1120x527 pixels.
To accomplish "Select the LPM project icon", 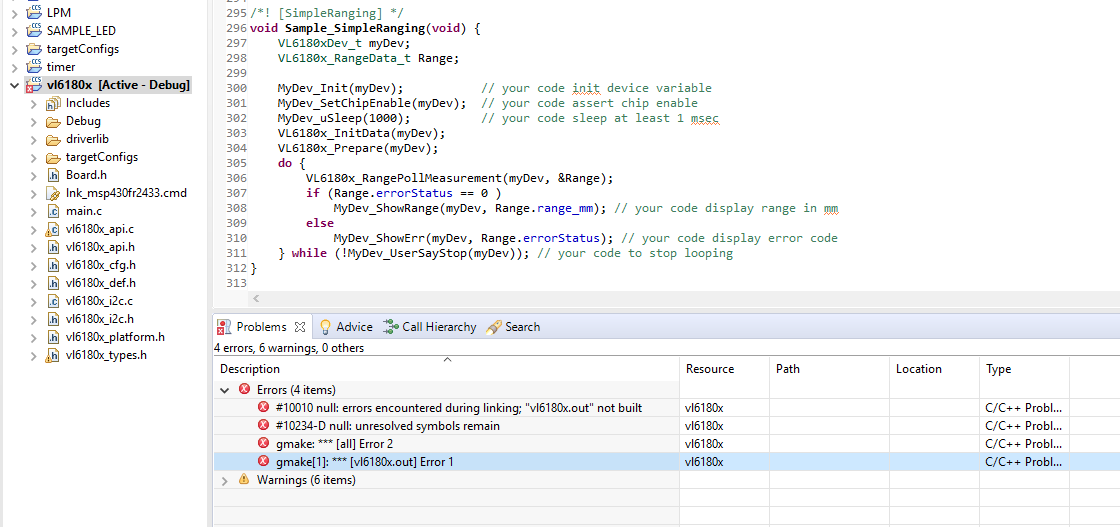I will click(x=34, y=12).
